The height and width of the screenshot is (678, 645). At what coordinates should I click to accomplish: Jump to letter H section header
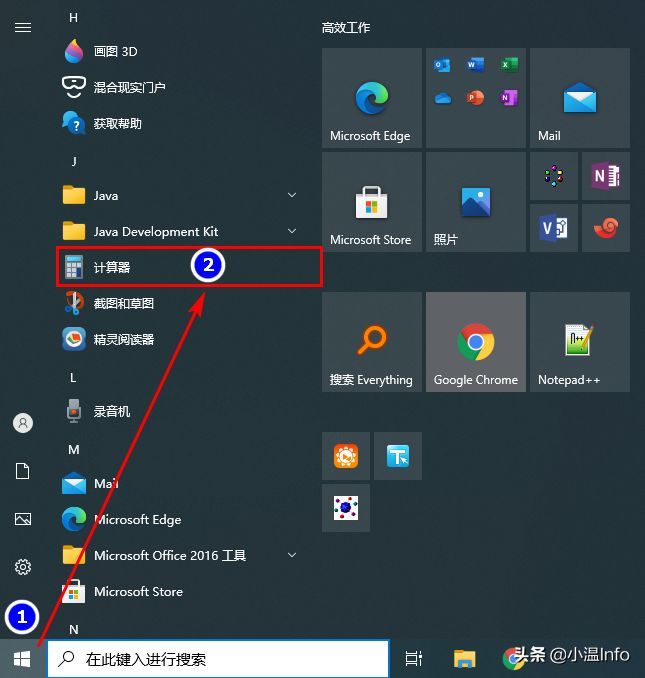pyautogui.click(x=73, y=18)
